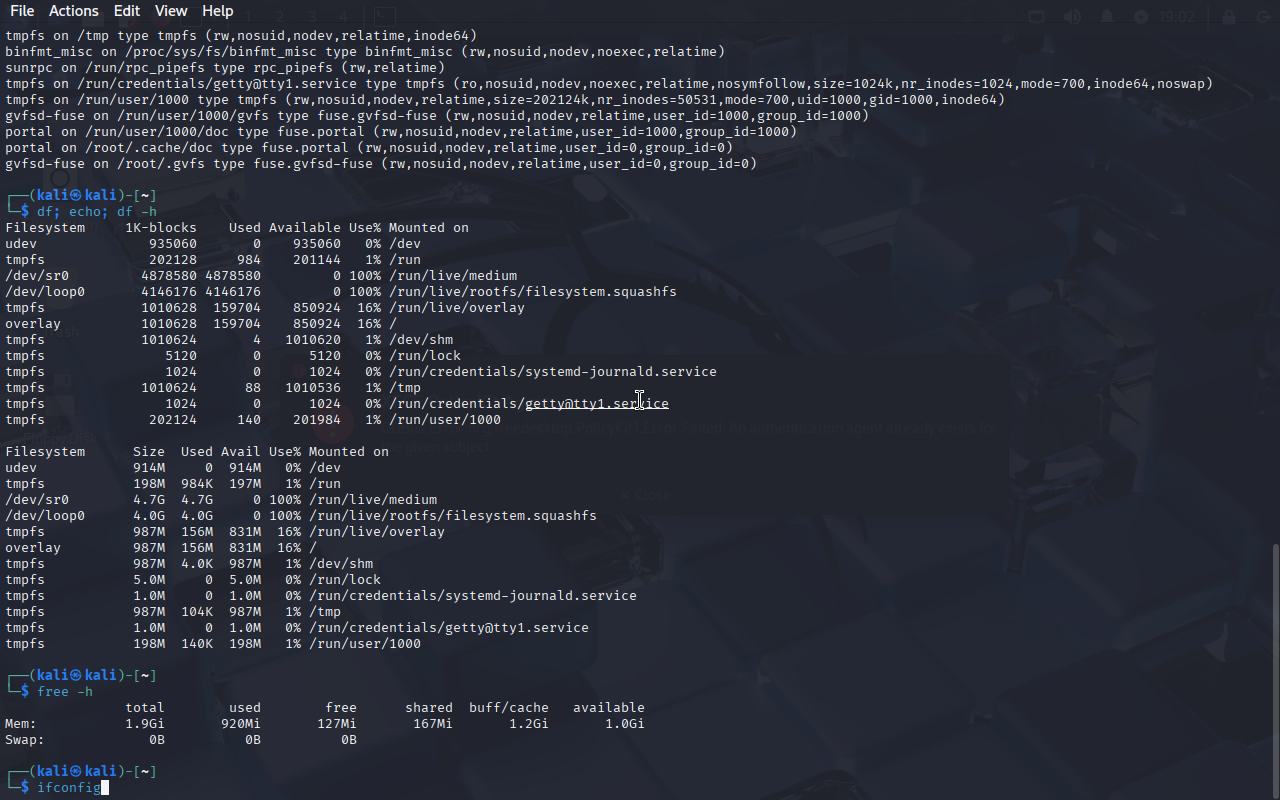This screenshot has height=800, width=1280.
Task: Click the 'gvfsd-fuse on /root/.gvfs' mount line
Action: coord(381,164)
